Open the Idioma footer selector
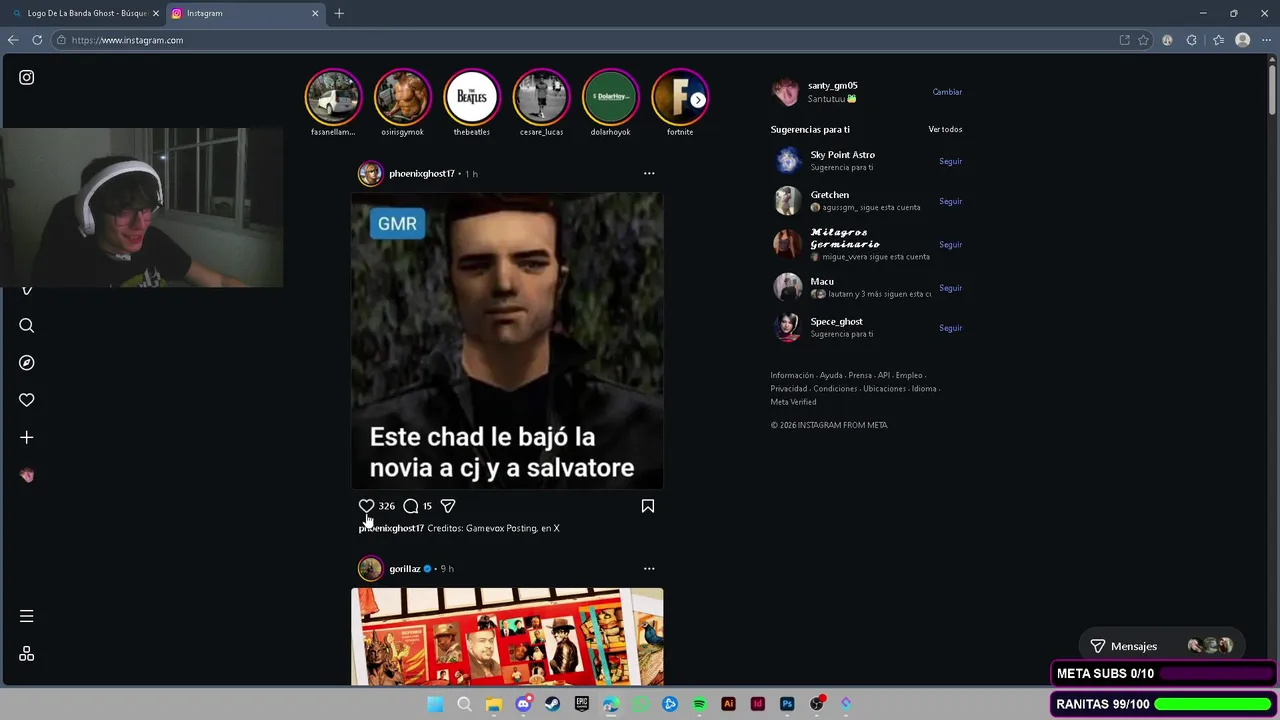This screenshot has height=720, width=1280. pos(924,389)
